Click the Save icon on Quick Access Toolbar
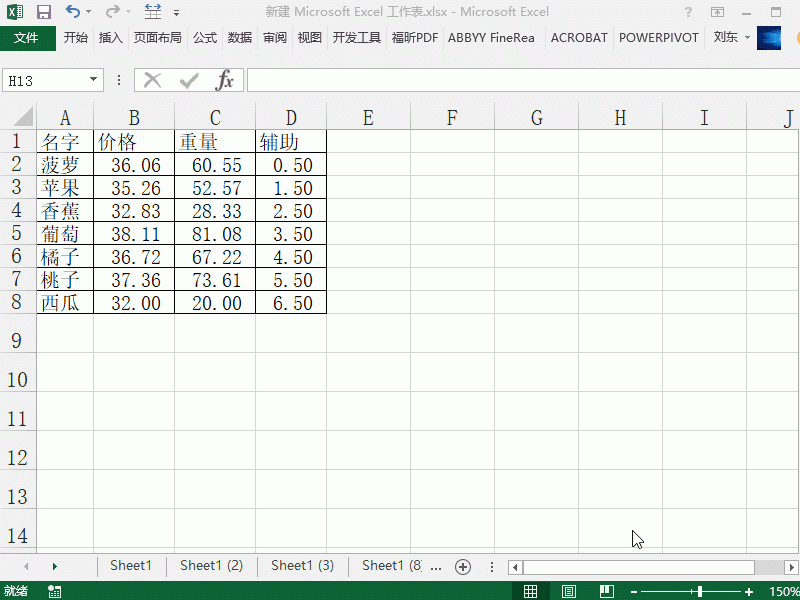 click(x=42, y=11)
